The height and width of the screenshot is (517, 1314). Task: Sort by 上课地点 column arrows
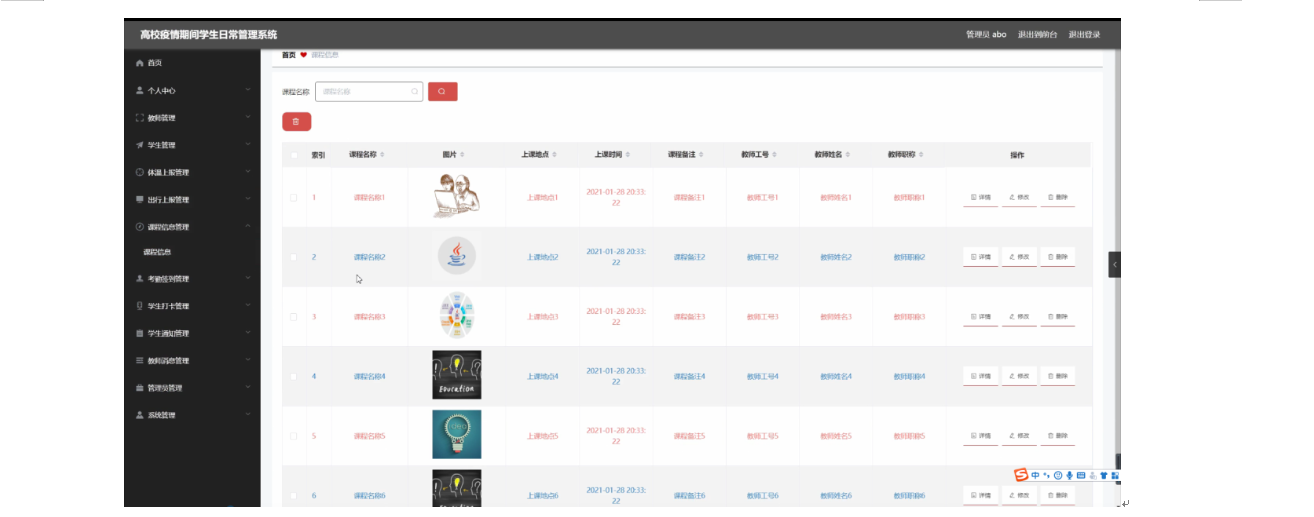click(x=555, y=155)
